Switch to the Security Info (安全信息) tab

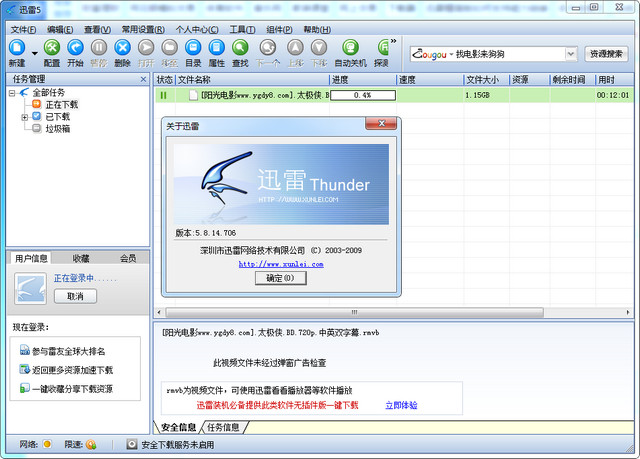coord(178,427)
